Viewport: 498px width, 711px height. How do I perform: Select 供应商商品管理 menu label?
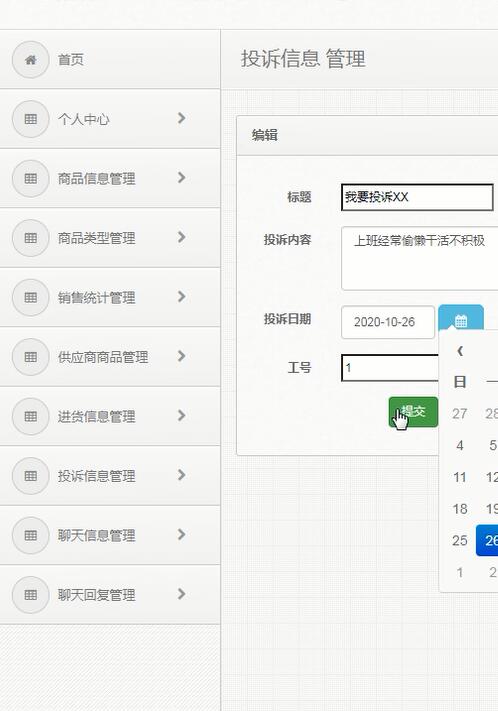click(103, 357)
